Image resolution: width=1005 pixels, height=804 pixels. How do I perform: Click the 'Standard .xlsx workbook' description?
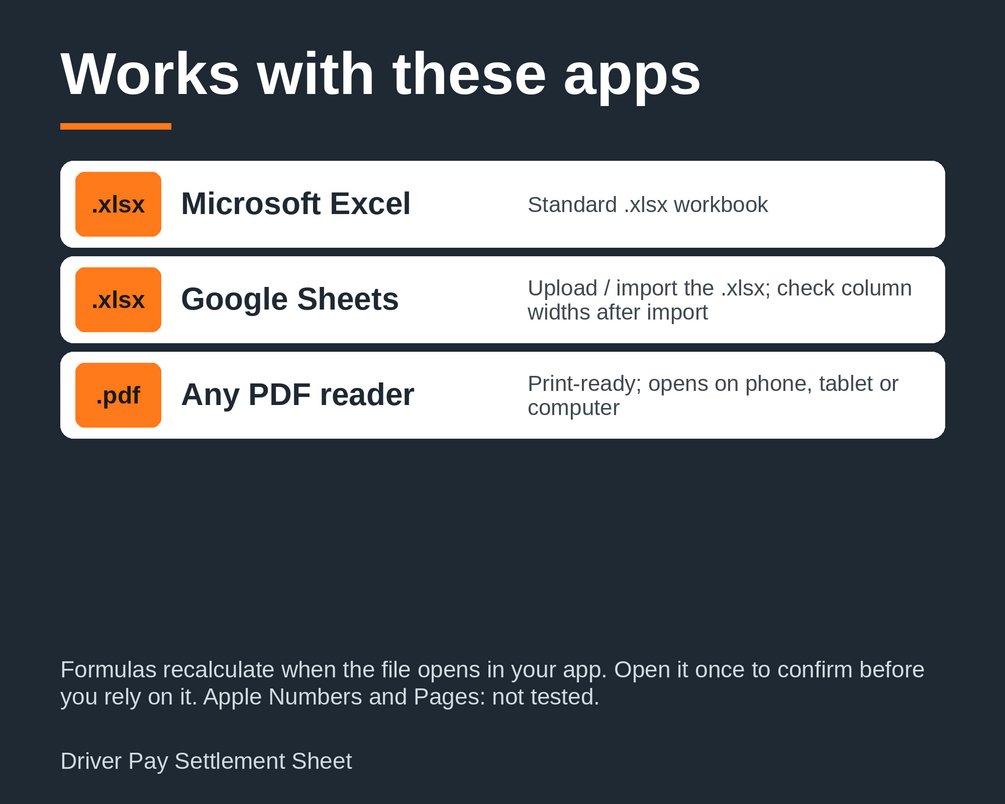tap(647, 205)
